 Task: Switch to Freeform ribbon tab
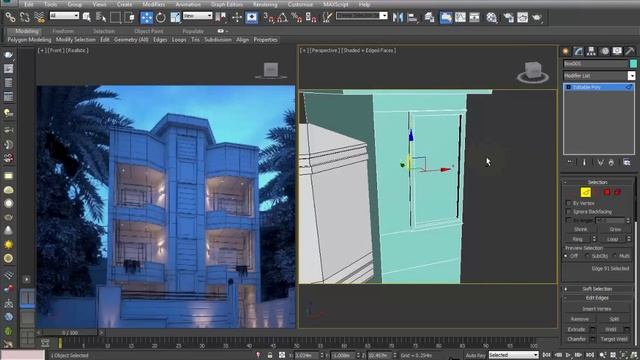click(63, 31)
